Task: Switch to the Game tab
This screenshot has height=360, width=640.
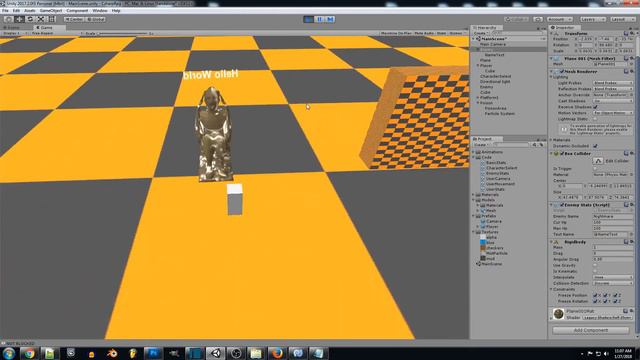Action: tap(46, 27)
